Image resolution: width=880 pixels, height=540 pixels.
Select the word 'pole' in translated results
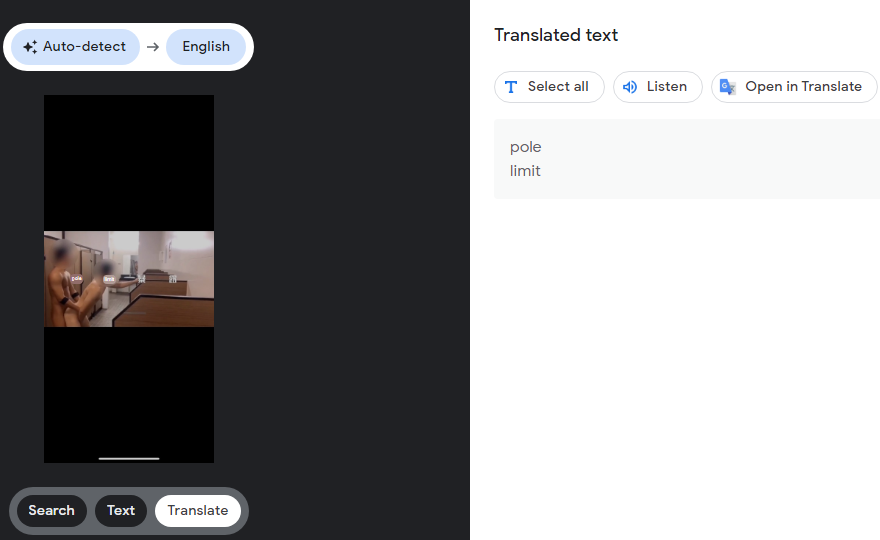(525, 147)
